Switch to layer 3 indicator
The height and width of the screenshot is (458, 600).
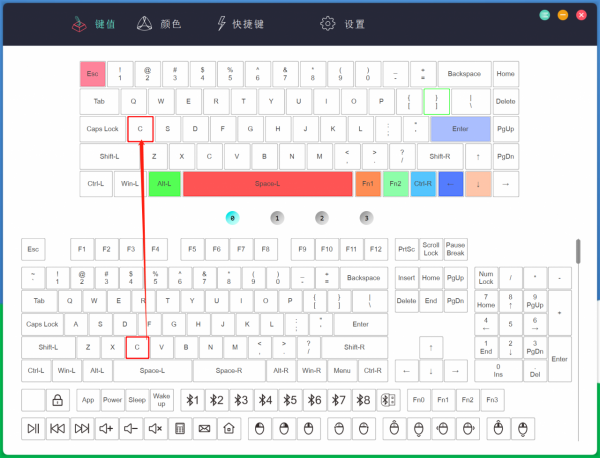point(366,217)
